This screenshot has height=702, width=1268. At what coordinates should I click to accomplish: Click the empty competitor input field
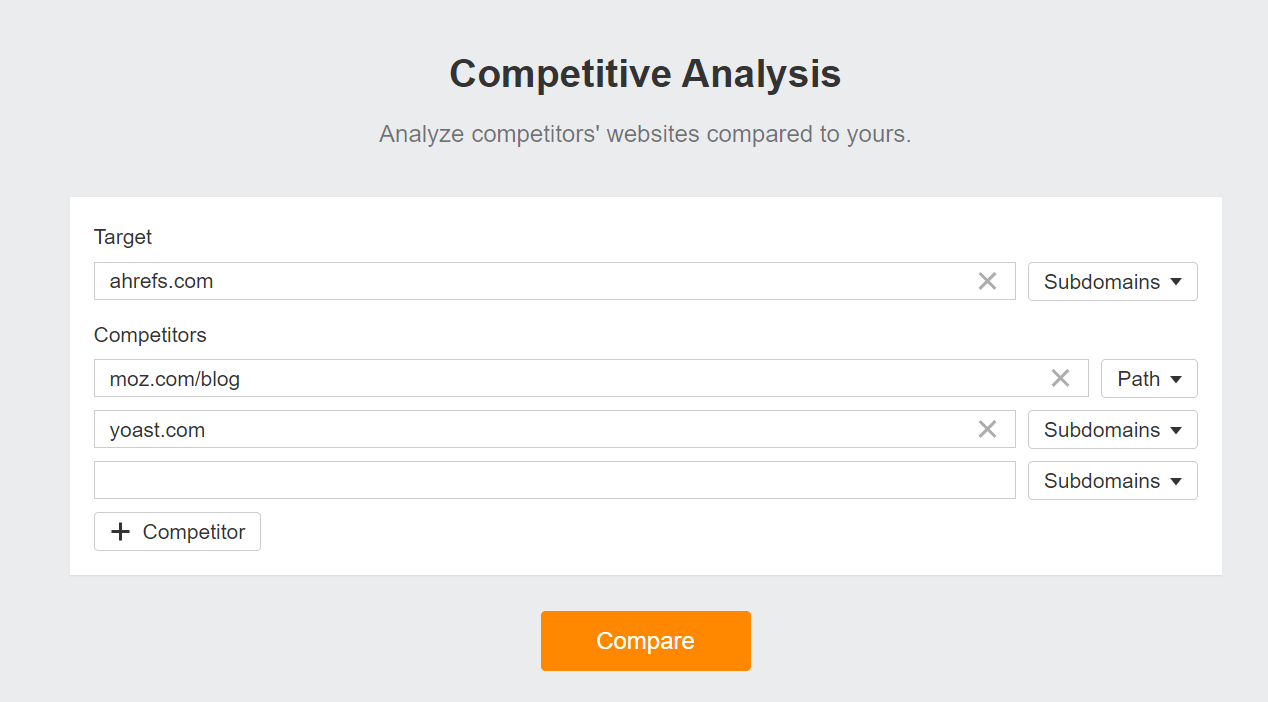tap(555, 480)
